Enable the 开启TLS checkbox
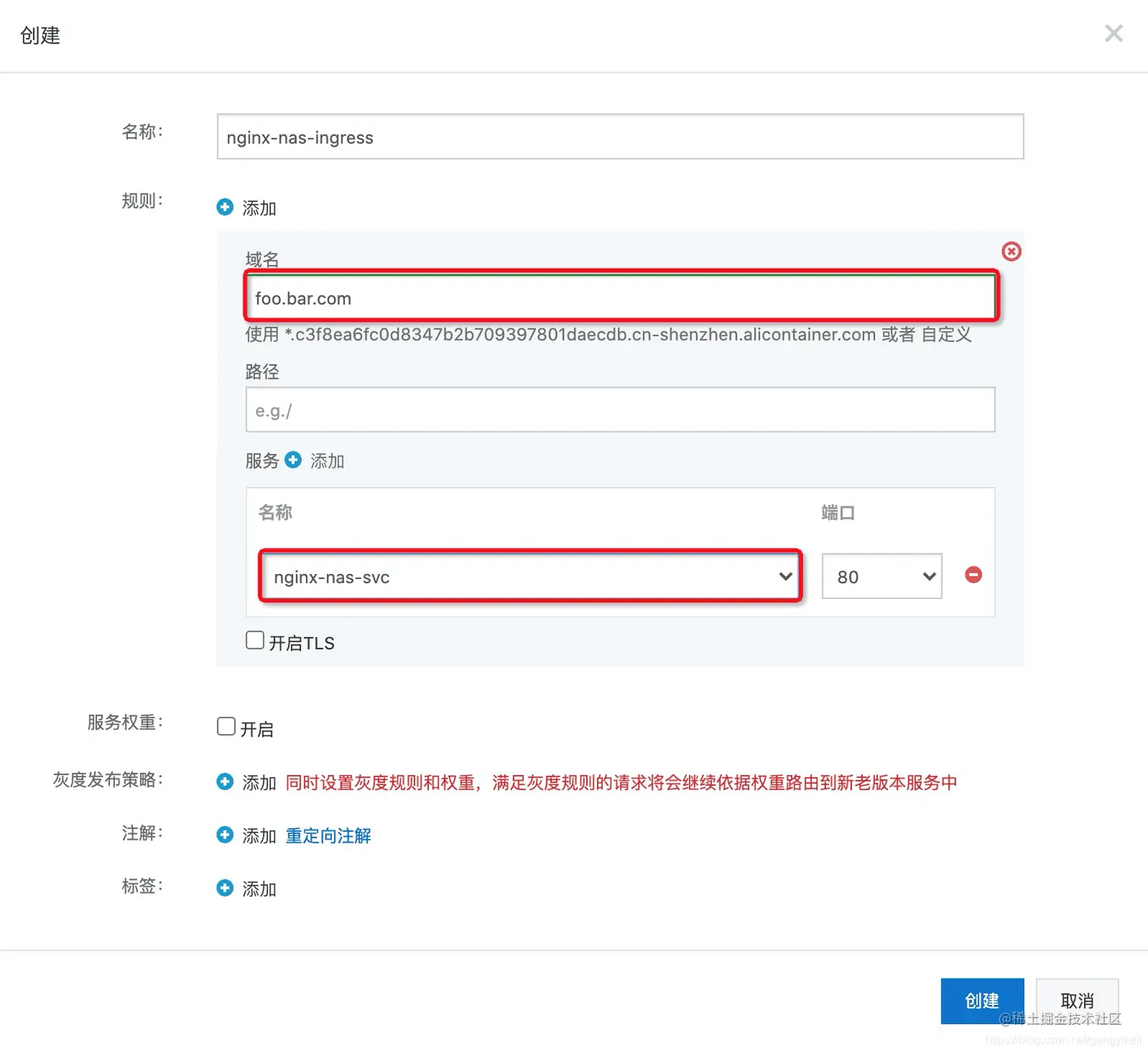The height and width of the screenshot is (1053, 1148). click(x=254, y=641)
